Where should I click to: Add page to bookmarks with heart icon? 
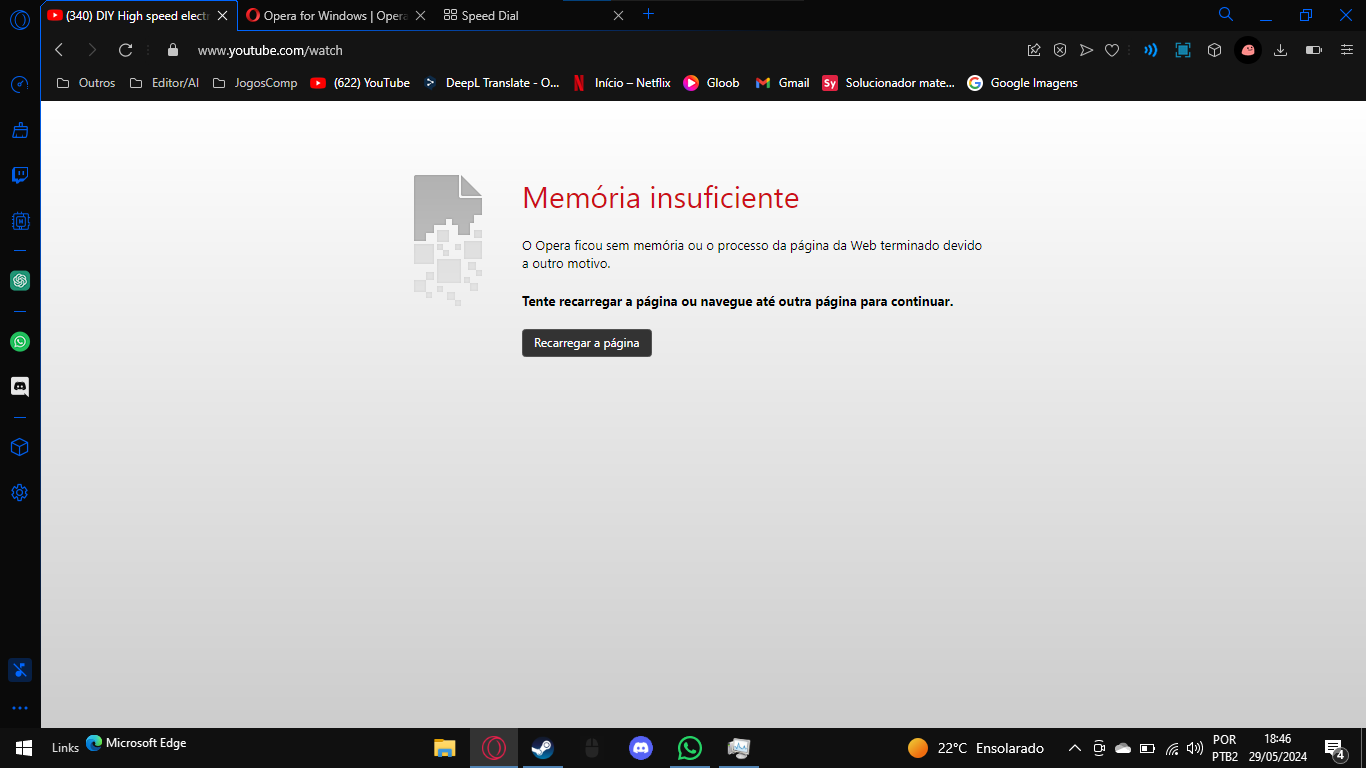tap(1111, 50)
